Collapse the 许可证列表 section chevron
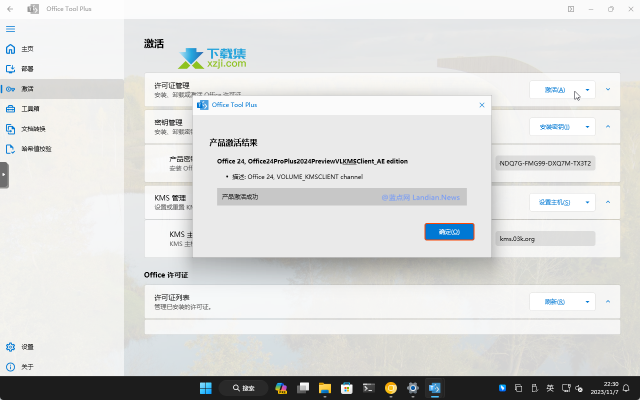The height and width of the screenshot is (400, 640). (x=608, y=302)
